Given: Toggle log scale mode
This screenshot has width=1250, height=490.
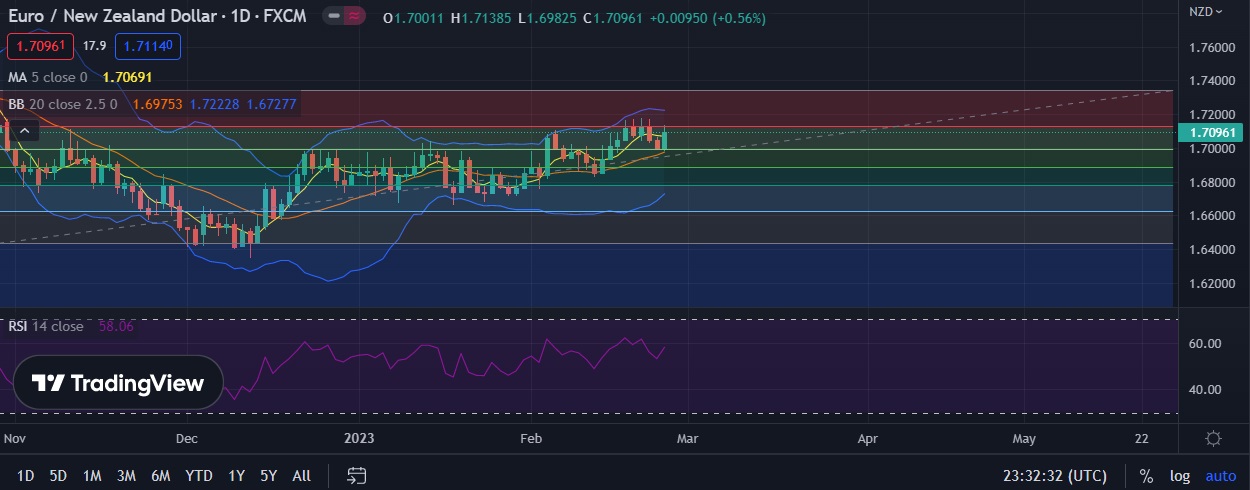Looking at the screenshot, I should coord(1180,476).
